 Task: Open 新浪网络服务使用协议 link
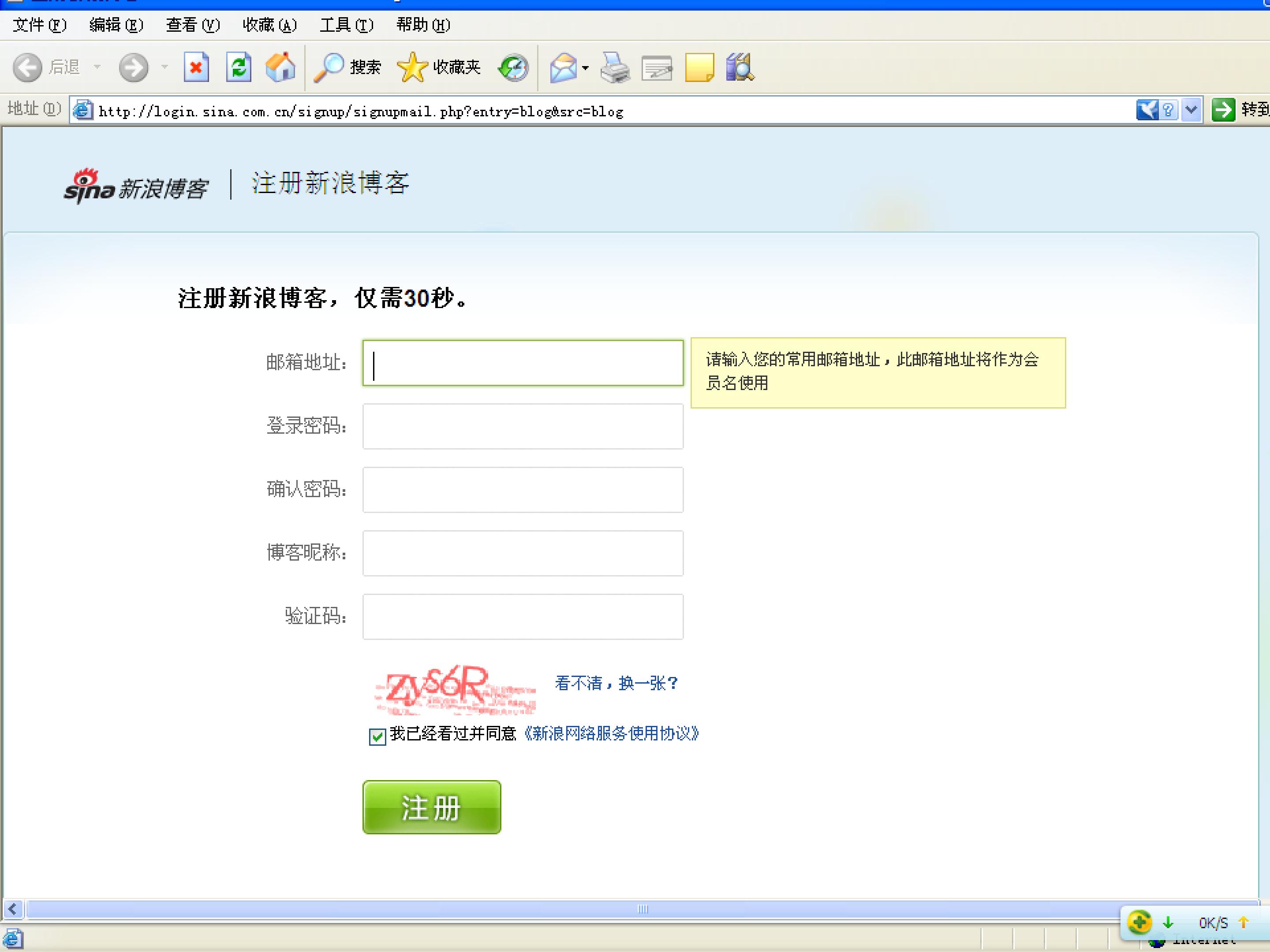click(x=611, y=733)
